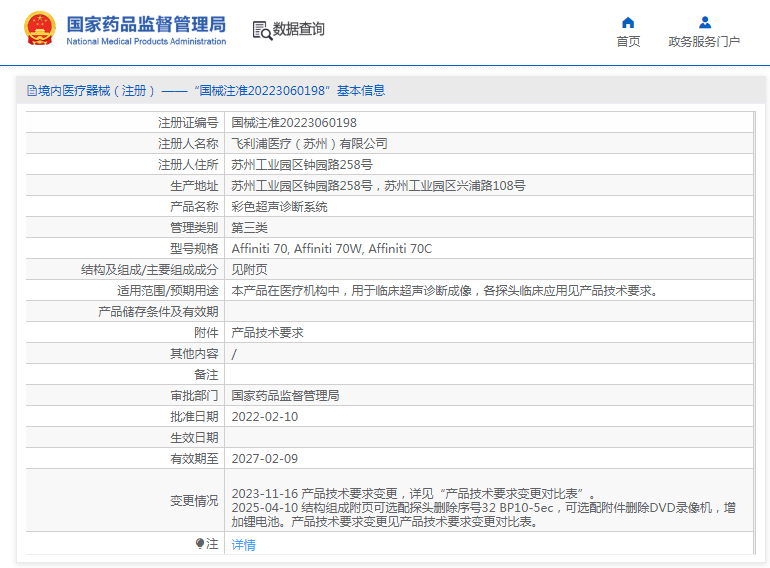
Task: Open the 详情 link in the bottom row
Action: 243,545
